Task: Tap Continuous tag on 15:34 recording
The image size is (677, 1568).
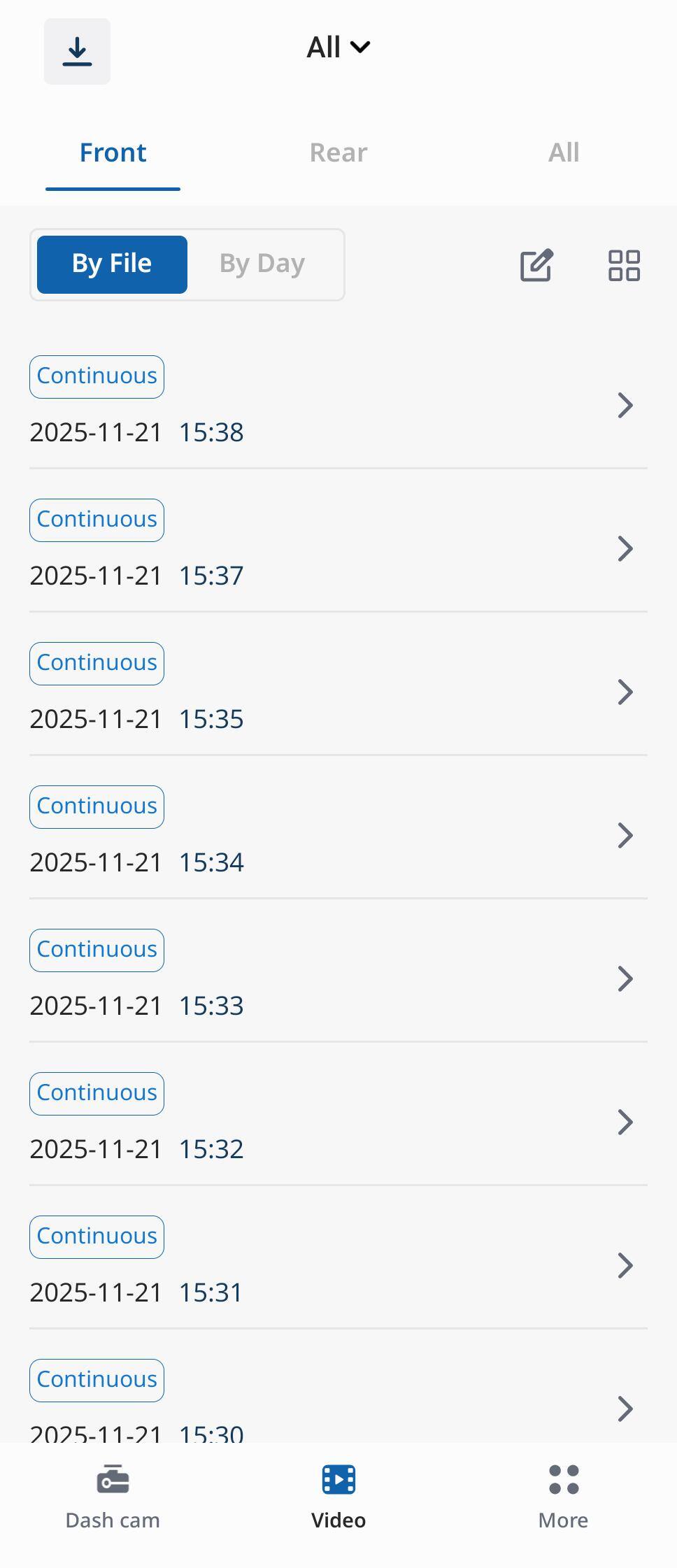Action: click(x=97, y=806)
